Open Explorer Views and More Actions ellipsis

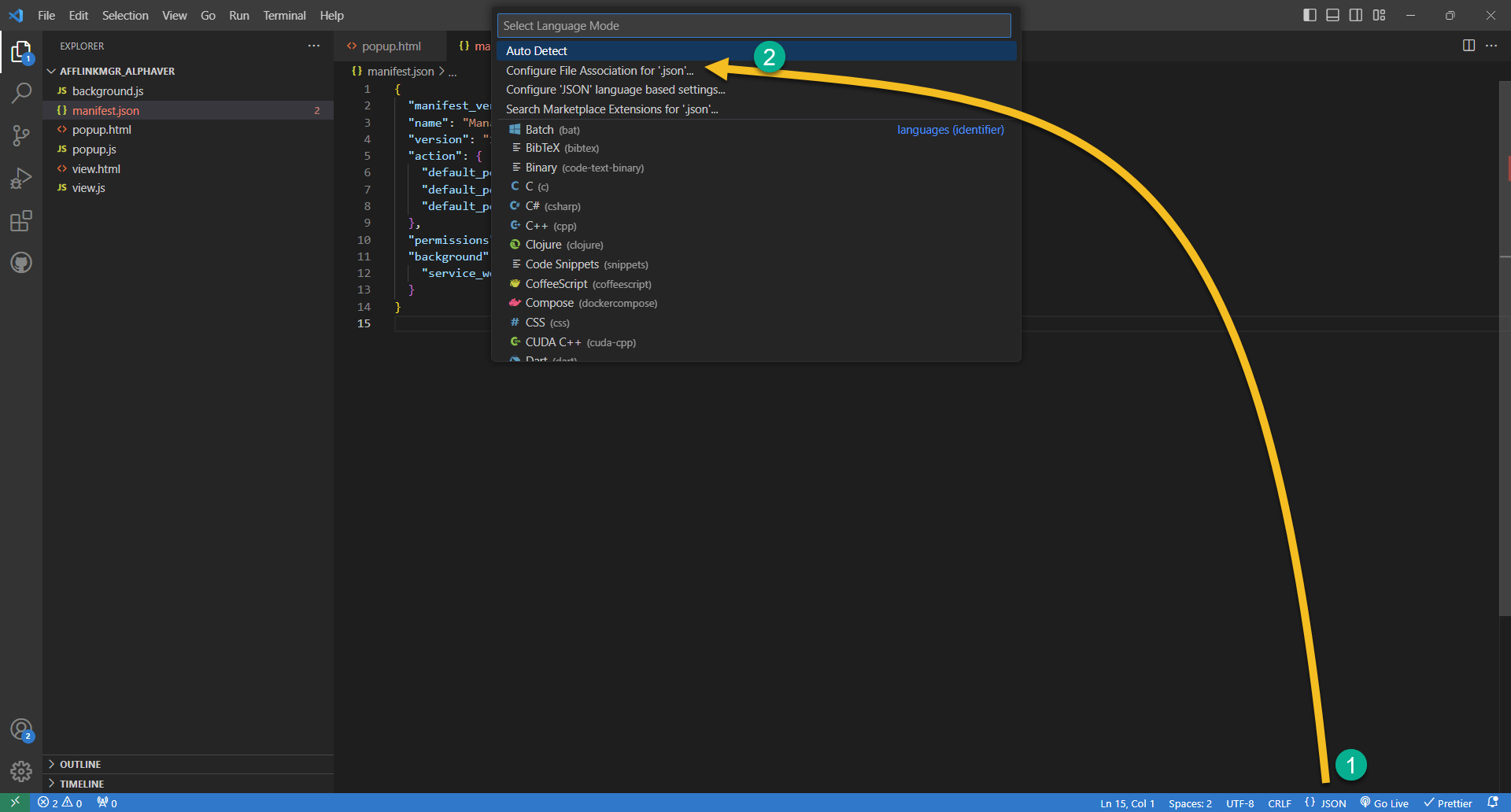pyautogui.click(x=314, y=46)
